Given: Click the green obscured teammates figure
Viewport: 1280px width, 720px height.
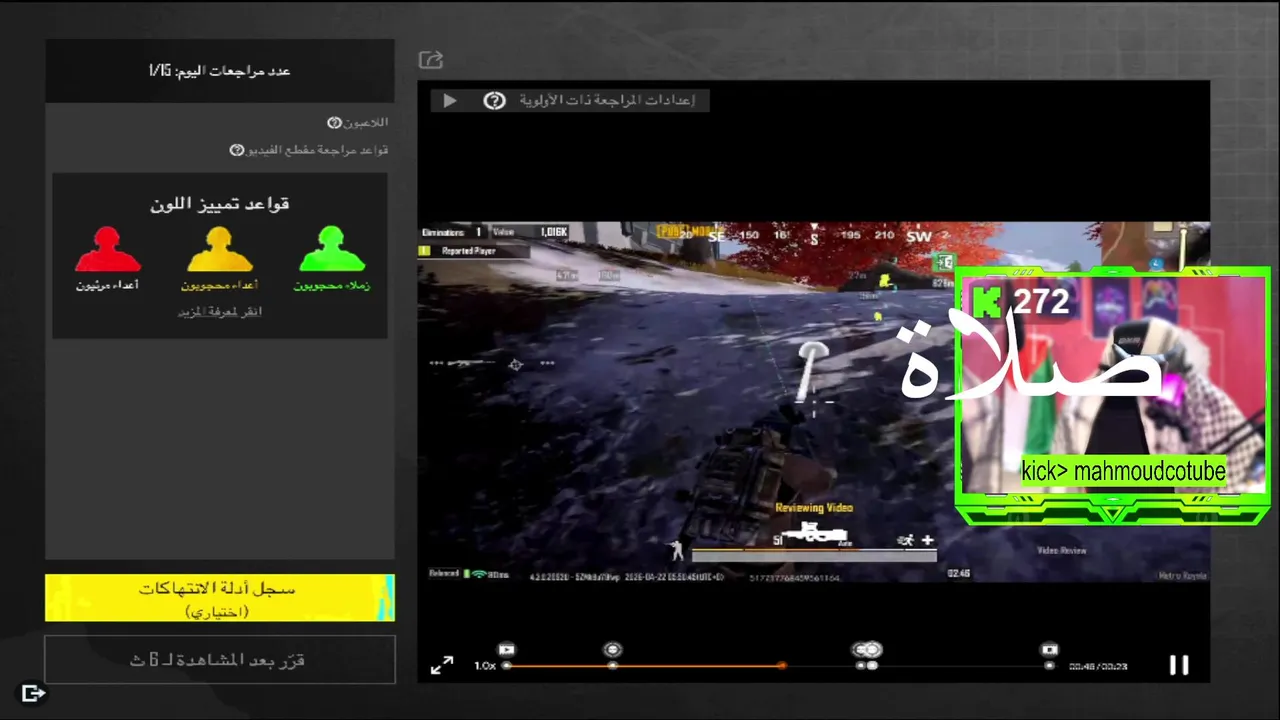Looking at the screenshot, I should (x=332, y=249).
